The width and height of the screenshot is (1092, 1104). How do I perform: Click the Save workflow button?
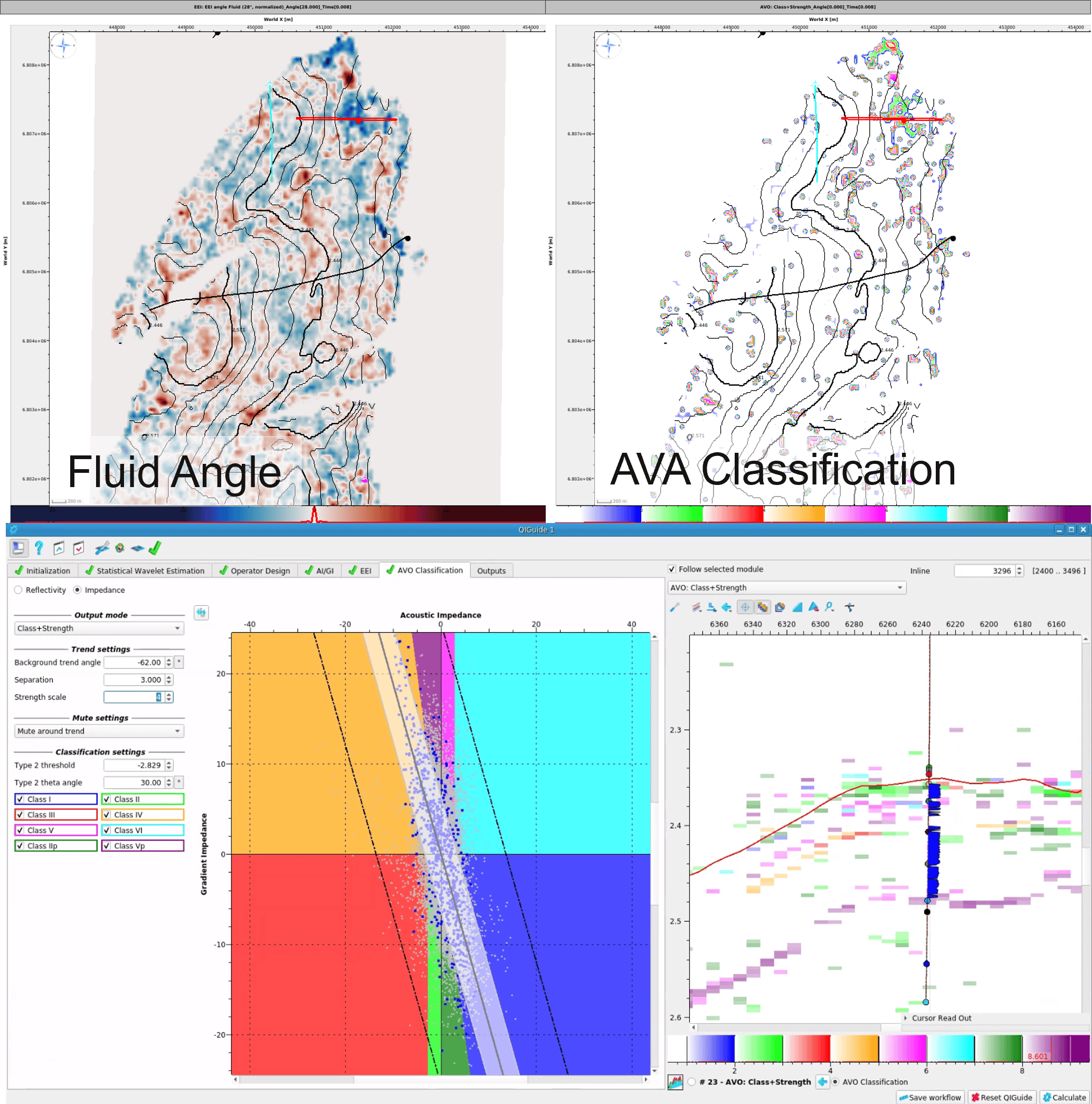(x=930, y=1097)
